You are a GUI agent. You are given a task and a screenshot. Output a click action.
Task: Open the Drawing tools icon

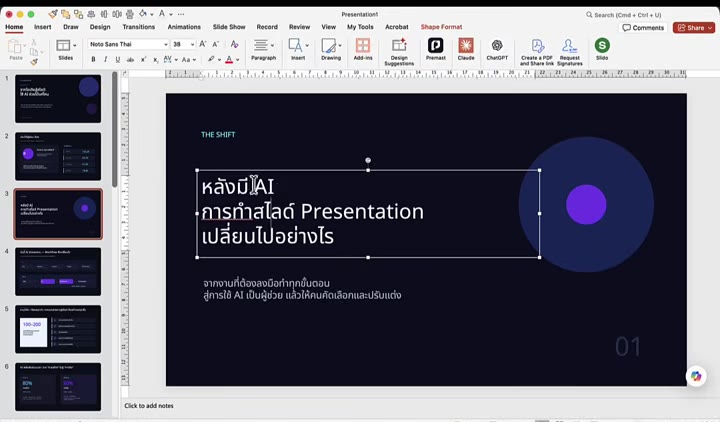pos(329,45)
